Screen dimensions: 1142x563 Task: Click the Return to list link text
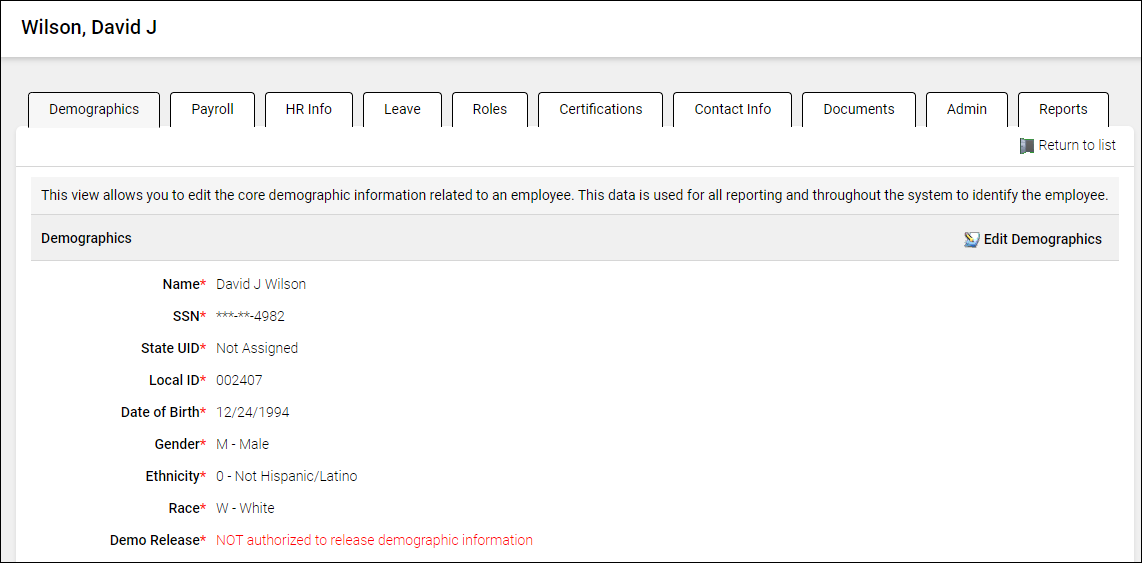click(x=1077, y=146)
